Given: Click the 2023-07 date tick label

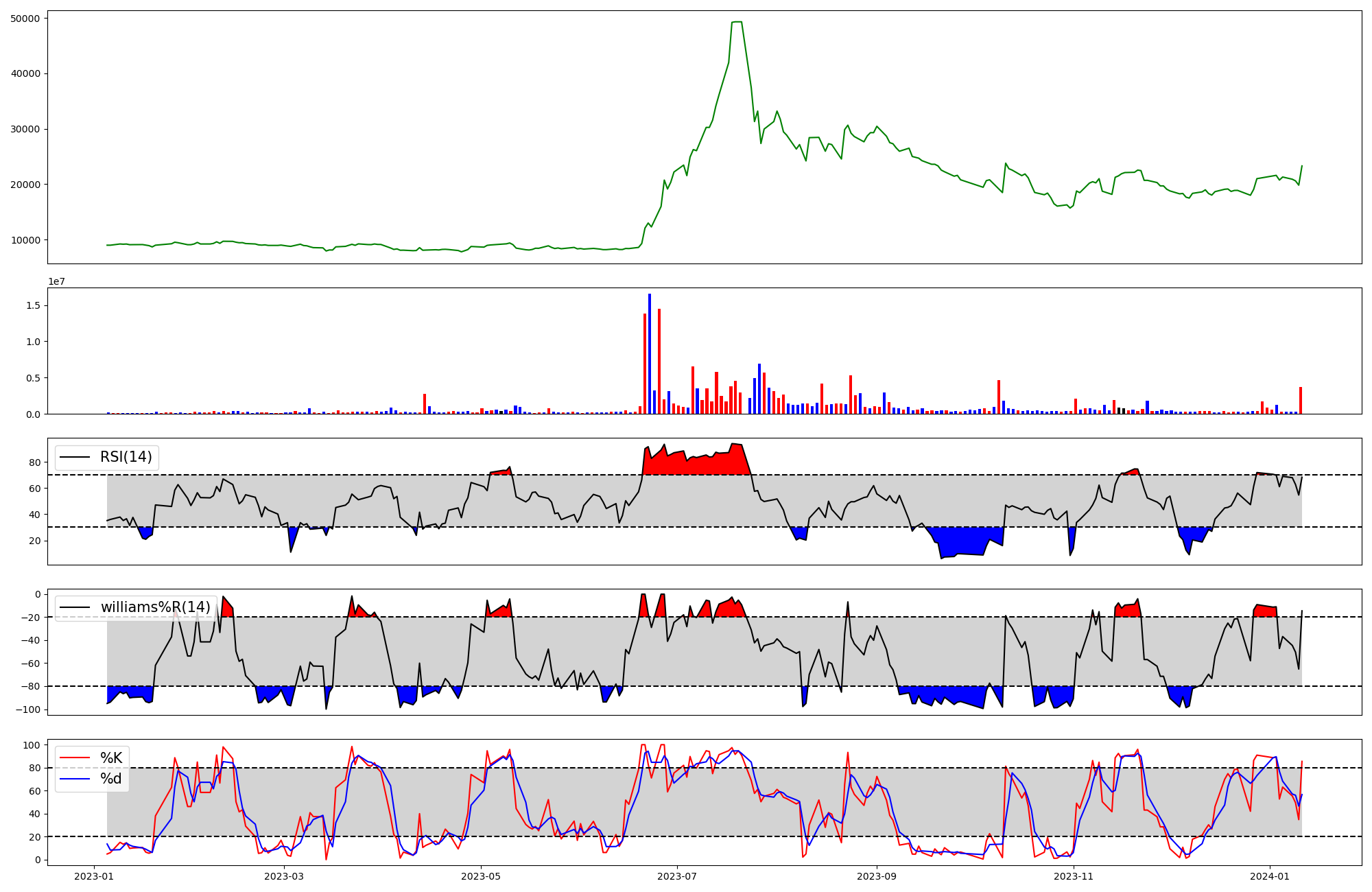Looking at the screenshot, I should (677, 876).
